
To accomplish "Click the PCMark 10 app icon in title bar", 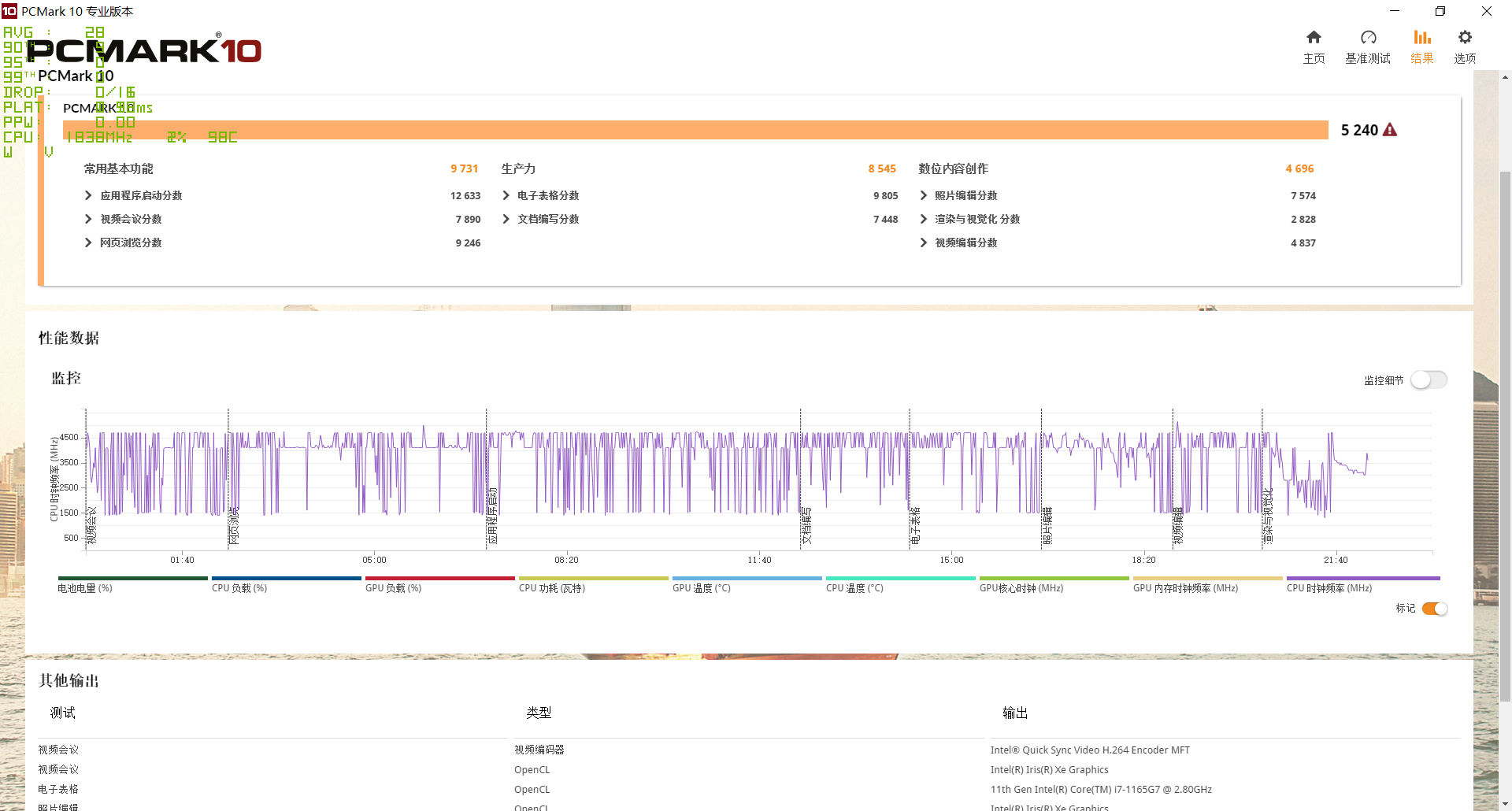I will point(9,11).
